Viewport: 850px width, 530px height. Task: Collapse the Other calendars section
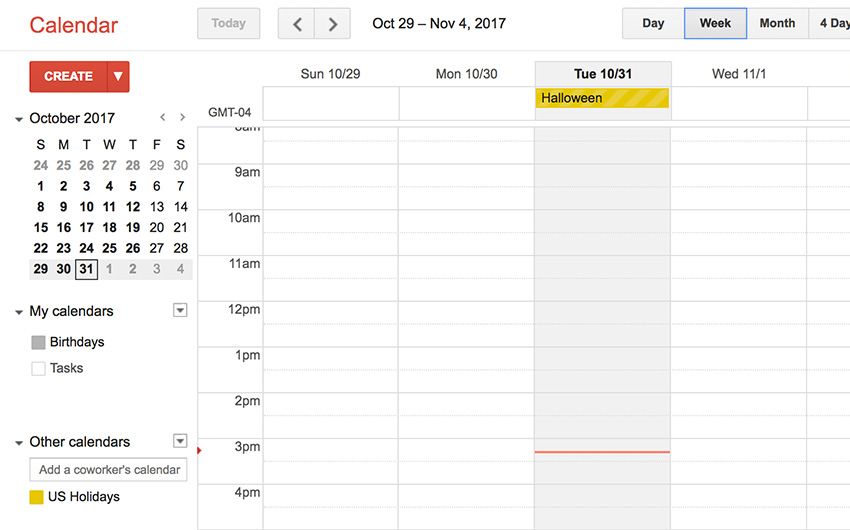(19, 443)
